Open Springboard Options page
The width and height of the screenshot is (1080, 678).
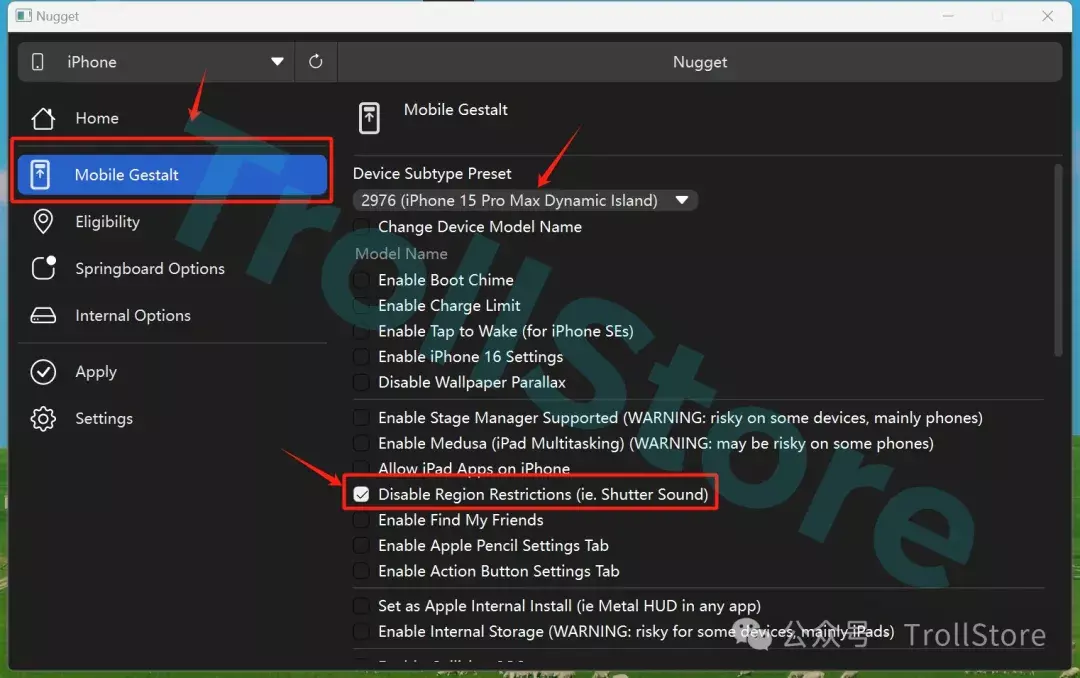[x=172, y=268]
